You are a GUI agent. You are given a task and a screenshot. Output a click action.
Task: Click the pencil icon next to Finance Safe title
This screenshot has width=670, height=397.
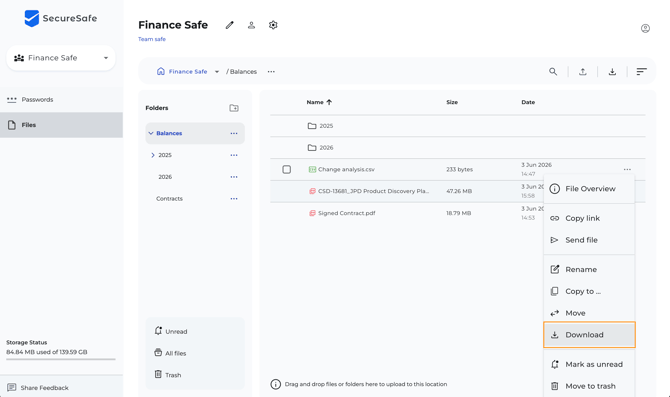click(229, 25)
